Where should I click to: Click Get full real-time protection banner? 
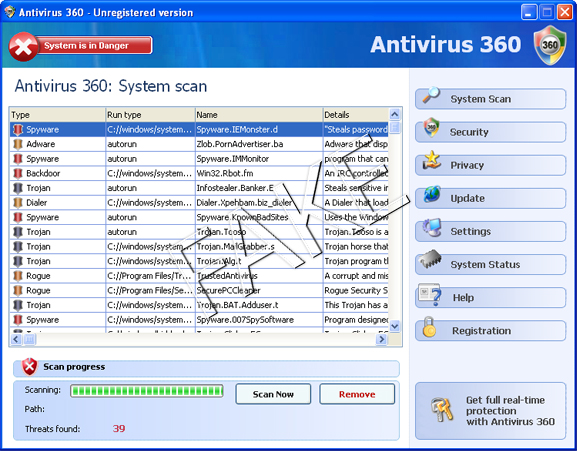click(491, 411)
